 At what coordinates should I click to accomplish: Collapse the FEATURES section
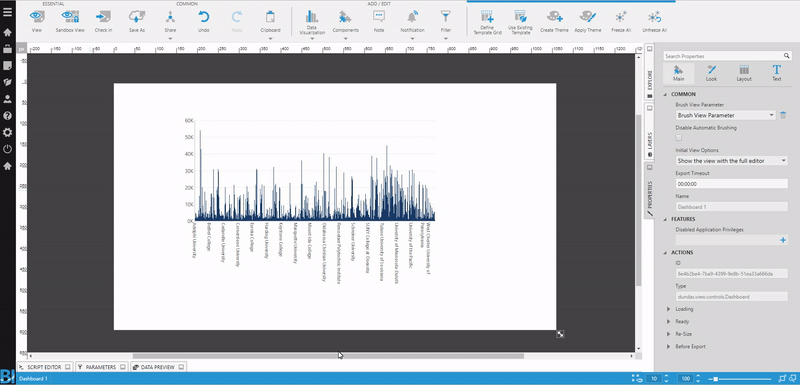click(665, 219)
